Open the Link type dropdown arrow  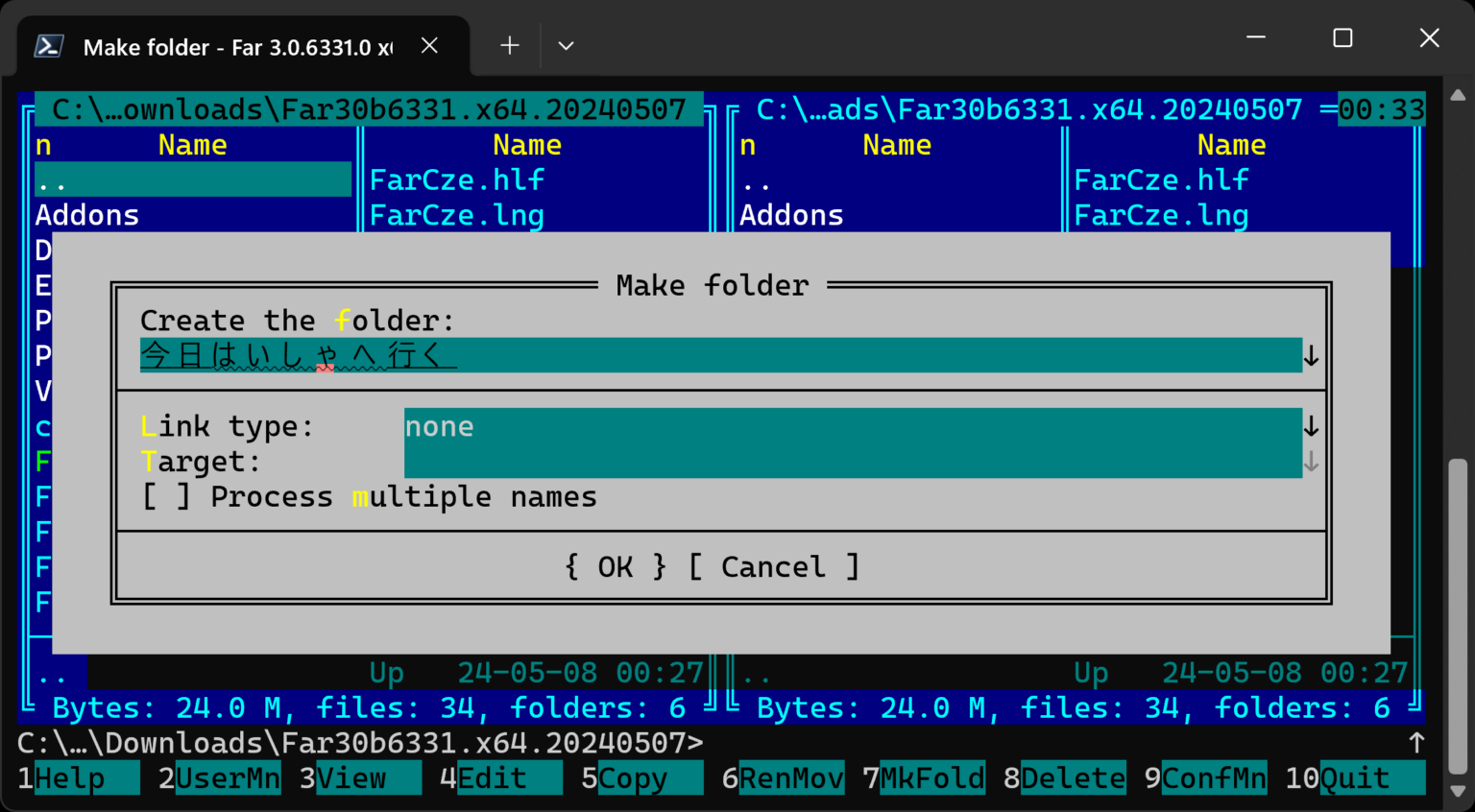pyautogui.click(x=1311, y=426)
